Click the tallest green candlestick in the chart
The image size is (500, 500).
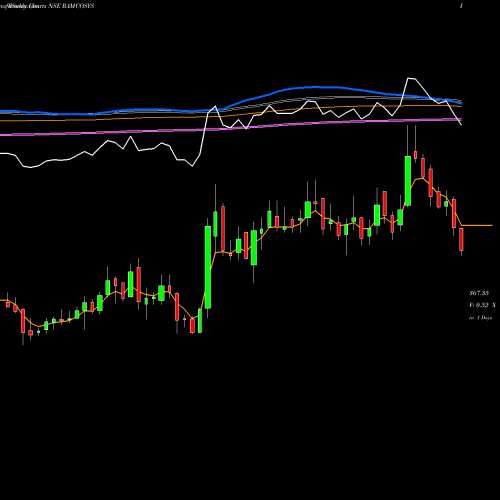pyautogui.click(x=208, y=267)
